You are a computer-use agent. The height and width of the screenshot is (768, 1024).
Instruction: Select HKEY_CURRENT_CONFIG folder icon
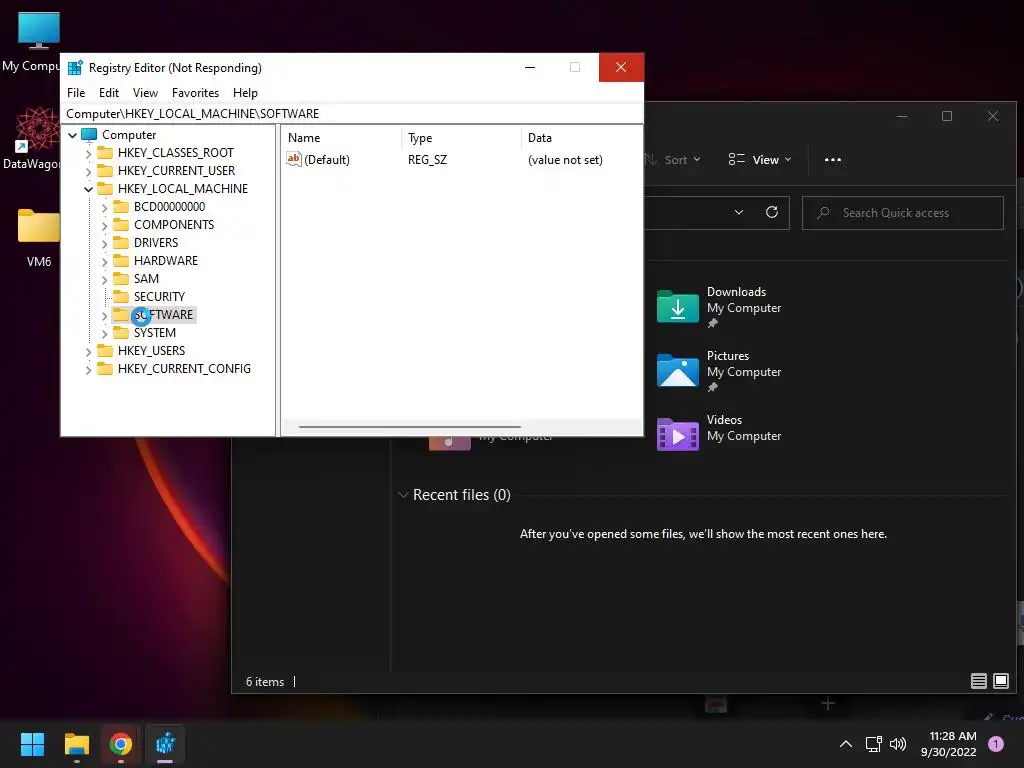[x=104, y=368]
